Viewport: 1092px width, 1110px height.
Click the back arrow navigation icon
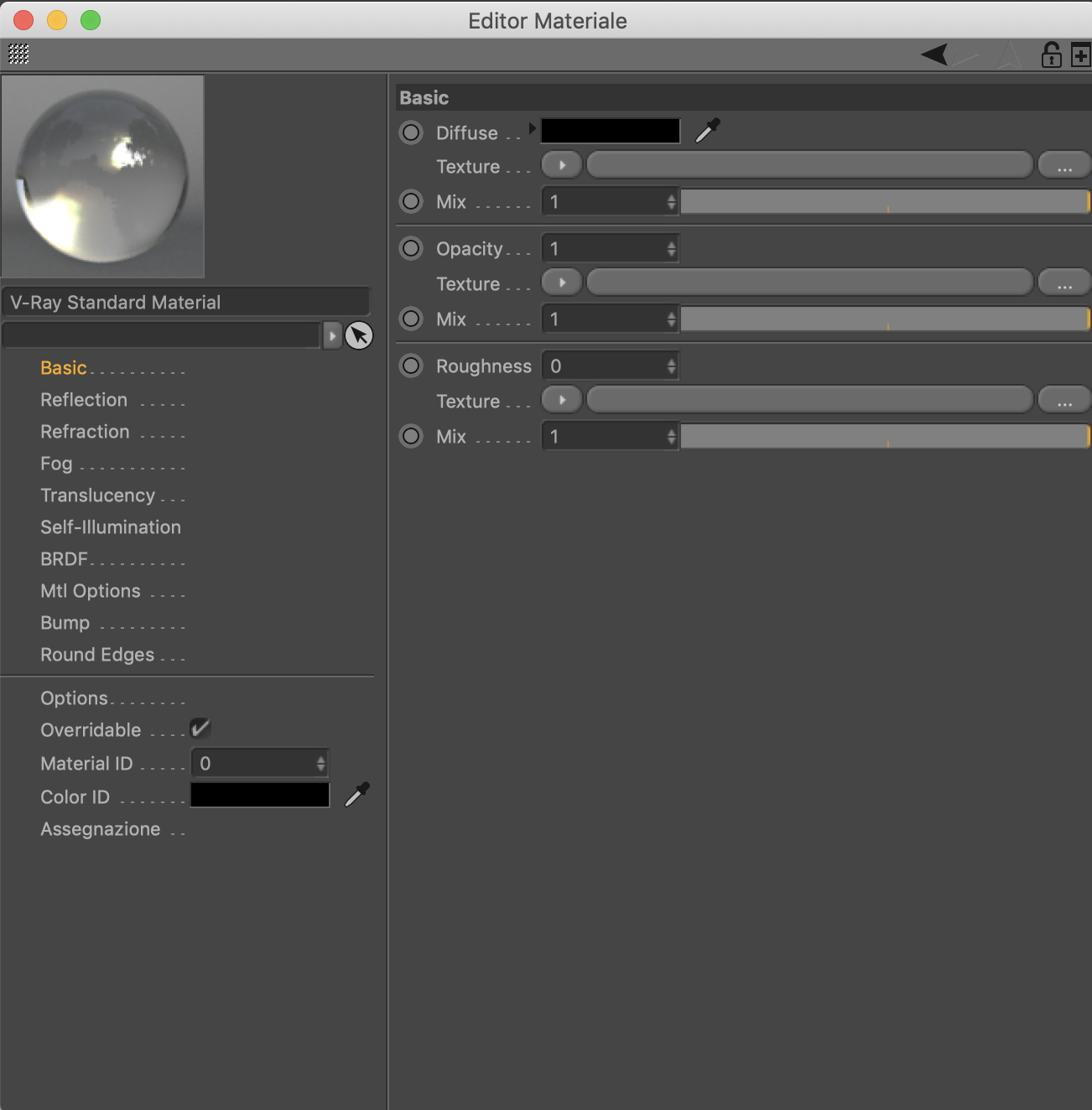[934, 54]
